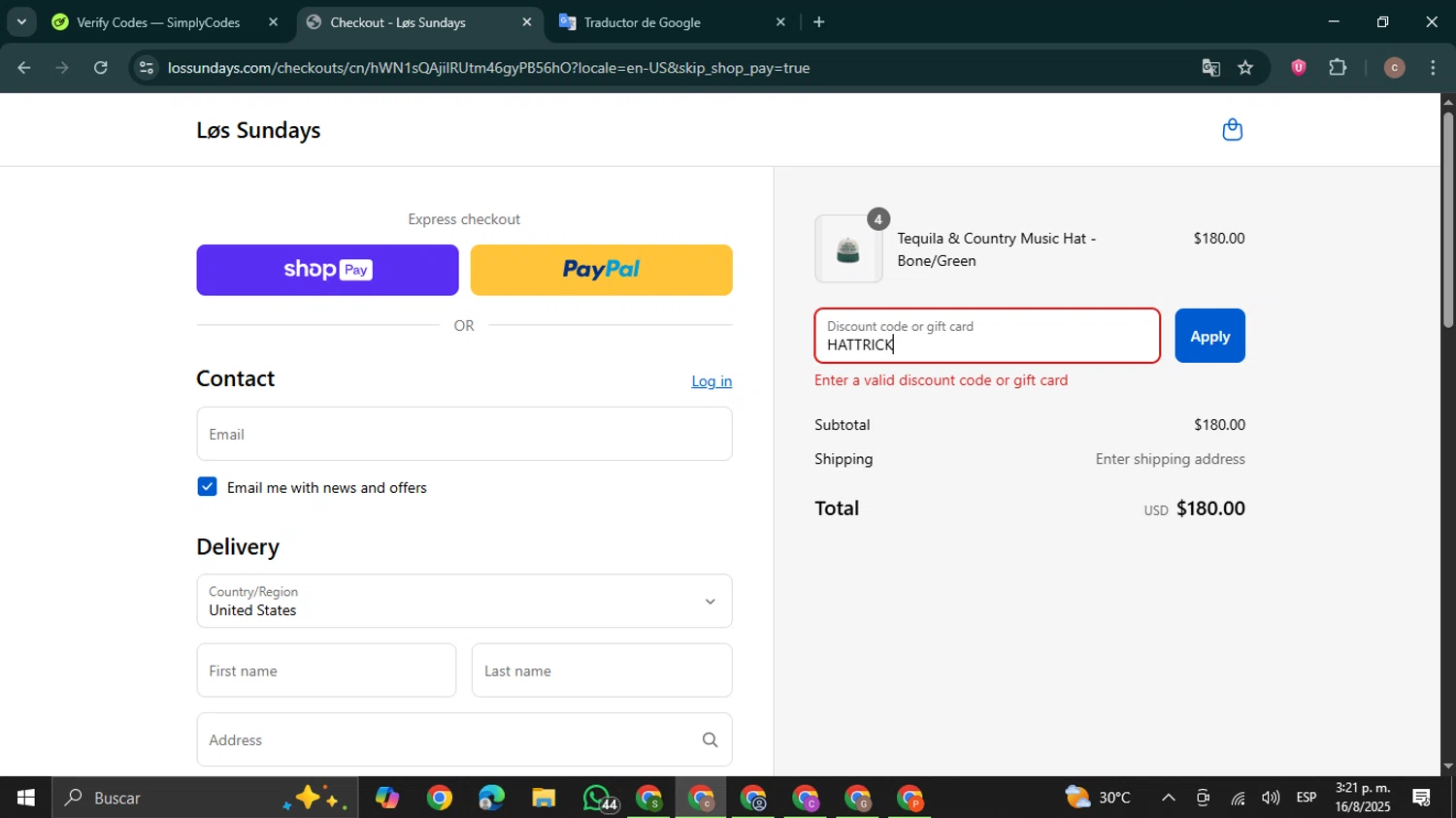Close the Verify Codes — SimplyCodes tab
Screen dimensions: 1456x818
pyautogui.click(x=273, y=22)
